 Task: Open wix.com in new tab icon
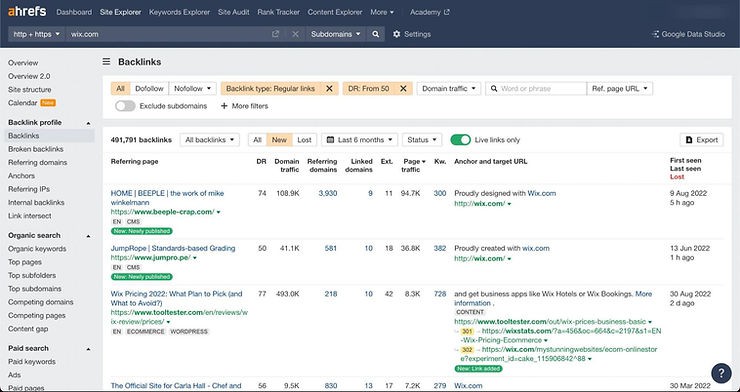click(276, 34)
